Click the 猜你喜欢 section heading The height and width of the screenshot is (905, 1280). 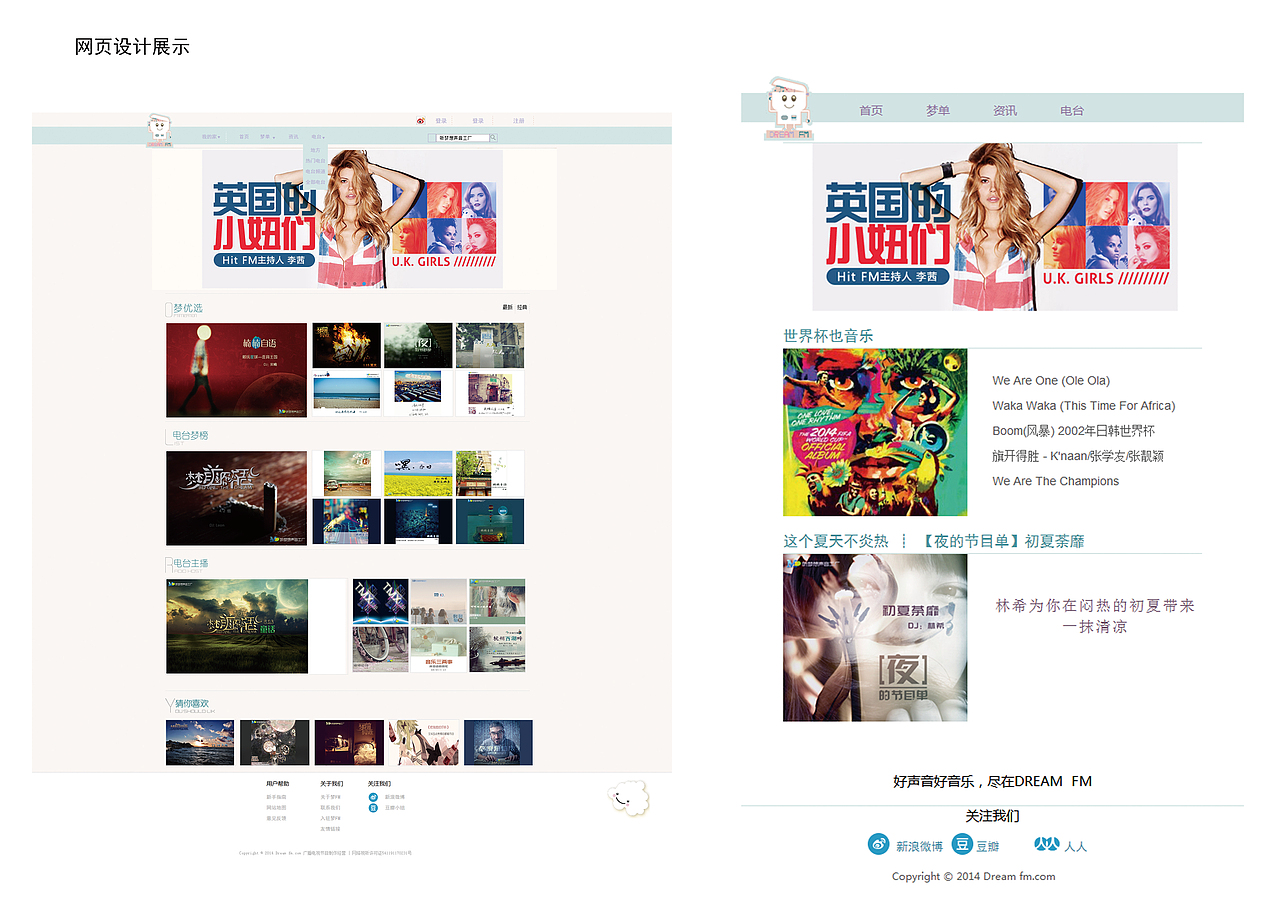192,703
